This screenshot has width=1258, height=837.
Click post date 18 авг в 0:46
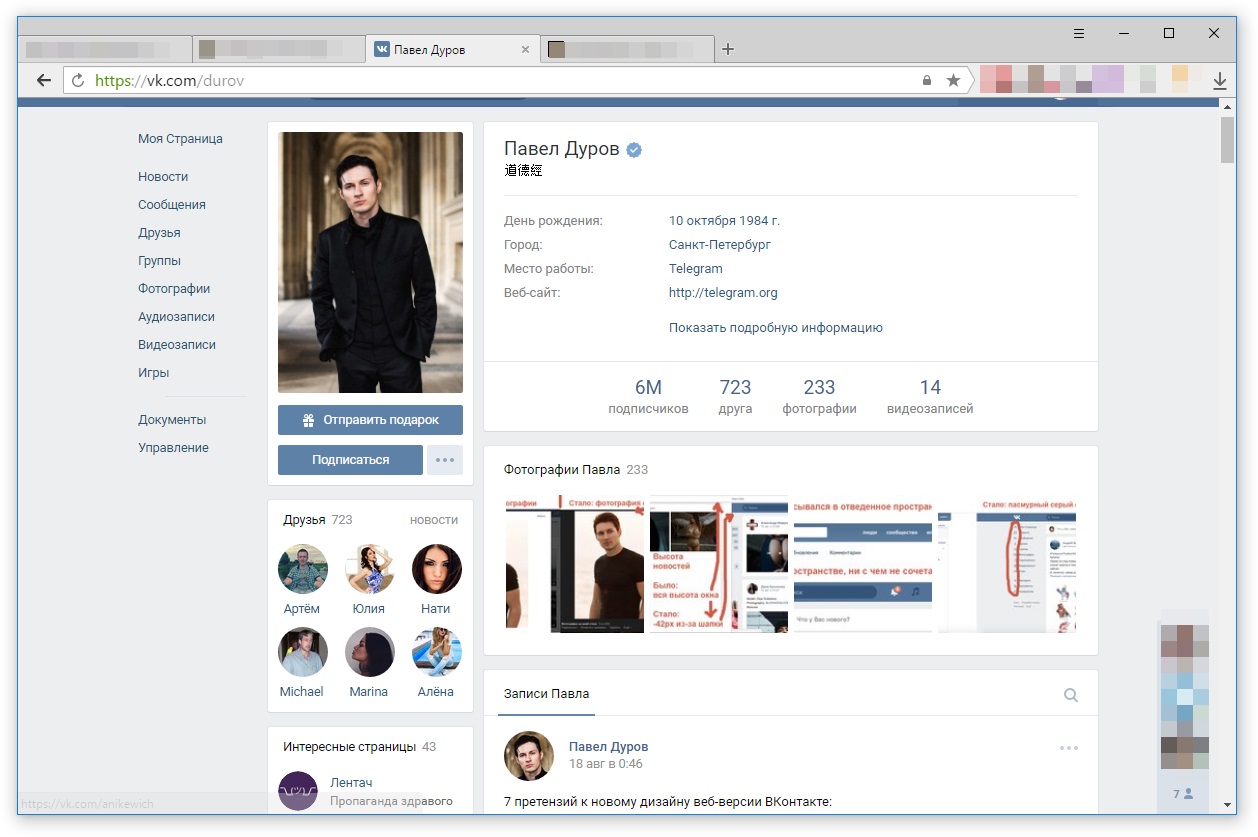(606, 764)
